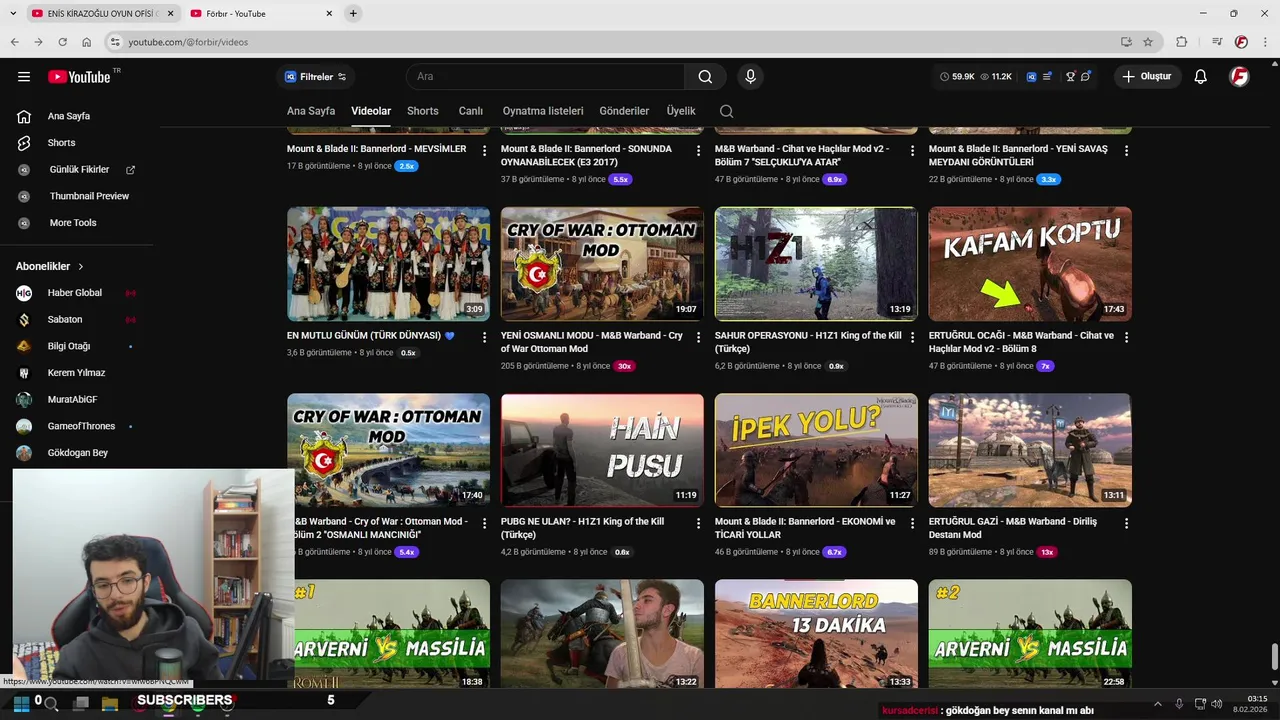Bookmark this page with the star icon
The height and width of the screenshot is (720, 1280).
[x=1148, y=42]
